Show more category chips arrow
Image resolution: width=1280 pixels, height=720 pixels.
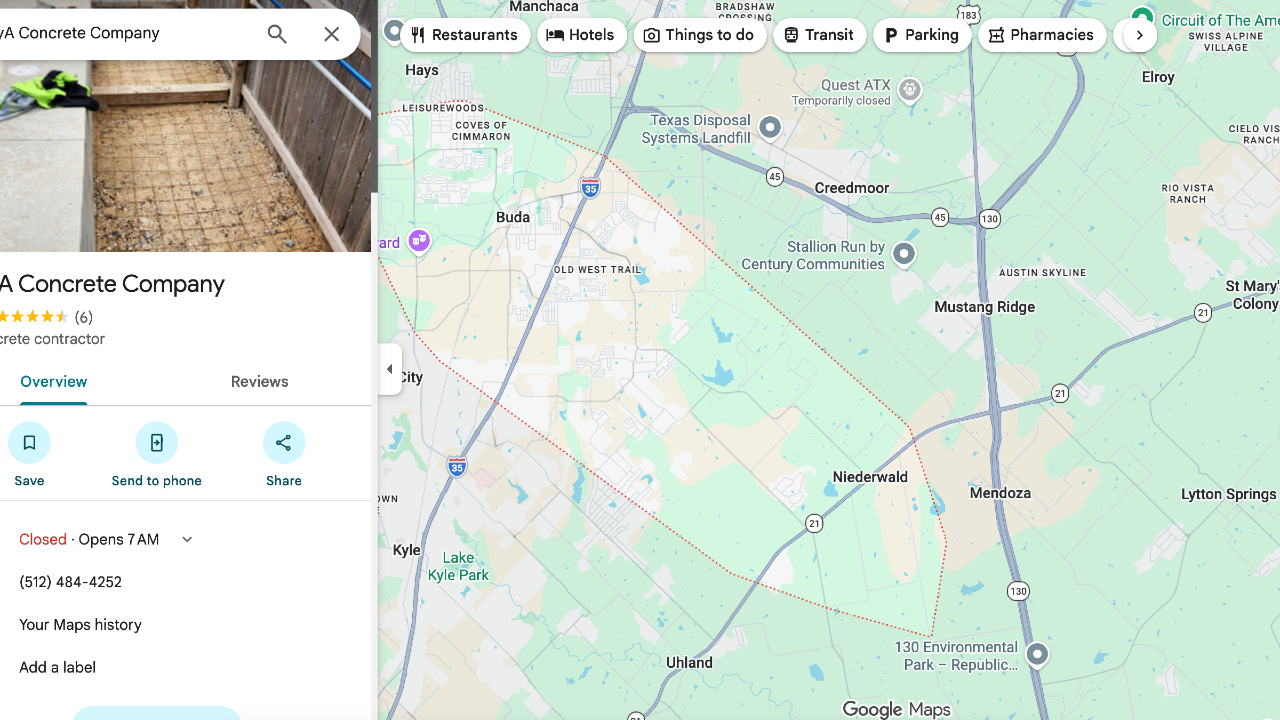point(1139,35)
